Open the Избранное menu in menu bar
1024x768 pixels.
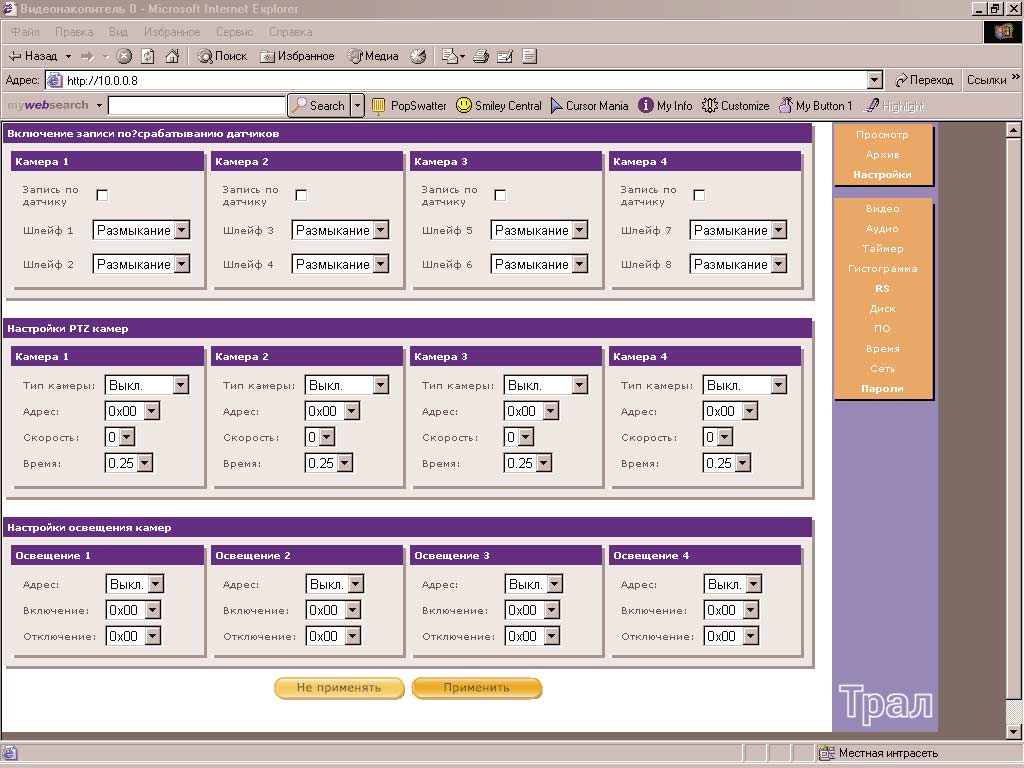tap(171, 32)
